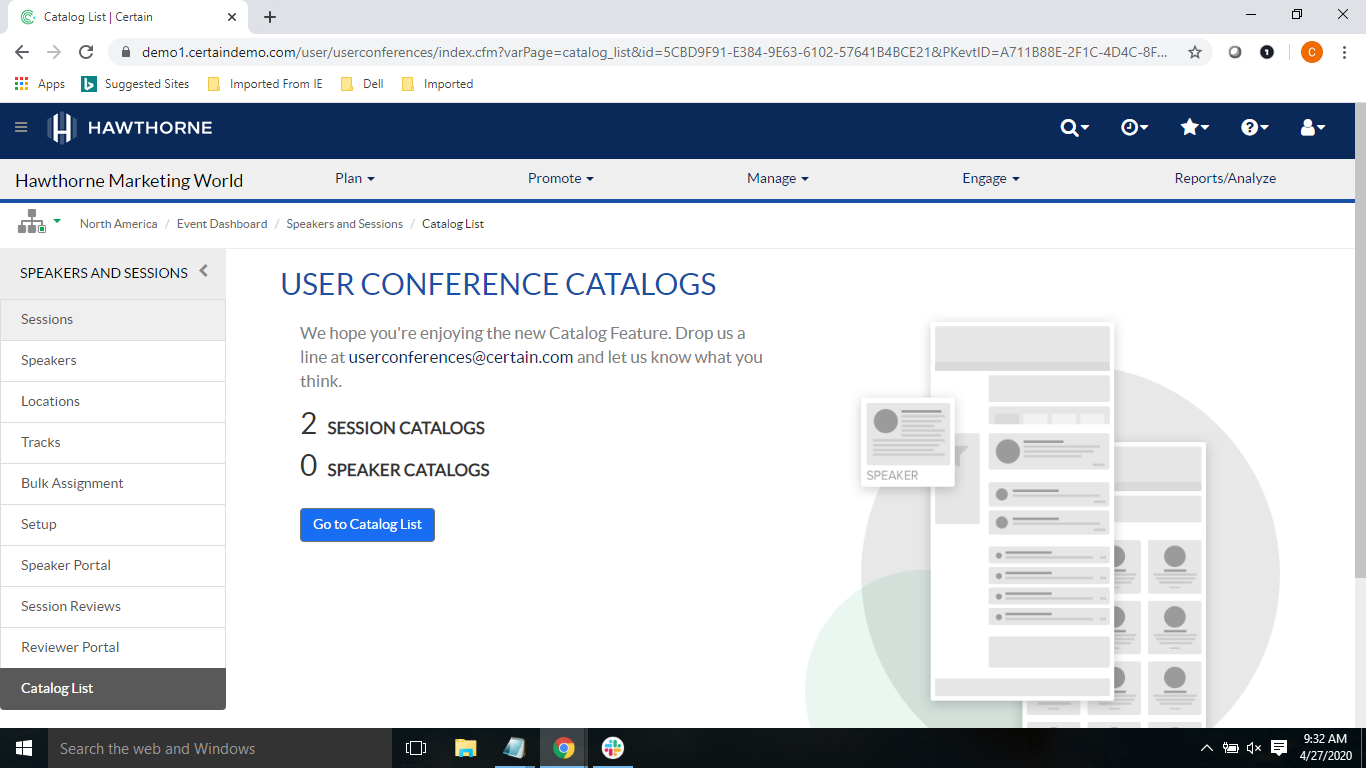
Task: Open the volume control in system tray
Action: pos(1254,748)
